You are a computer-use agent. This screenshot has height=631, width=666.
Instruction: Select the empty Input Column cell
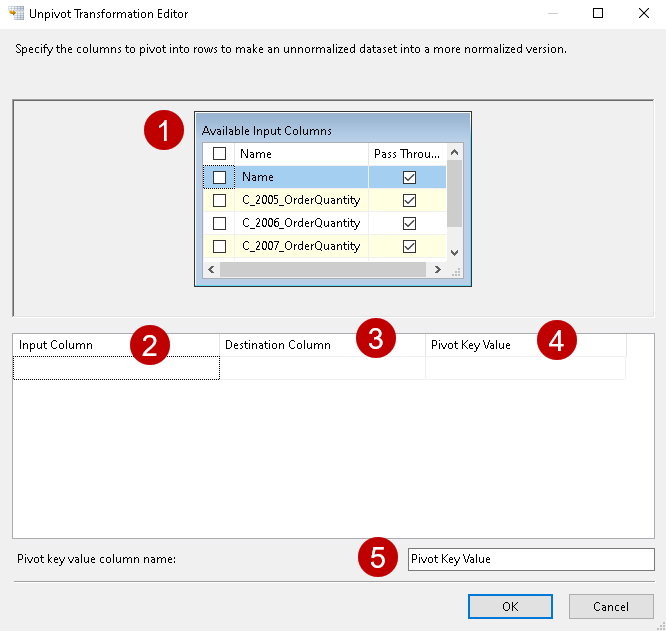pos(116,368)
